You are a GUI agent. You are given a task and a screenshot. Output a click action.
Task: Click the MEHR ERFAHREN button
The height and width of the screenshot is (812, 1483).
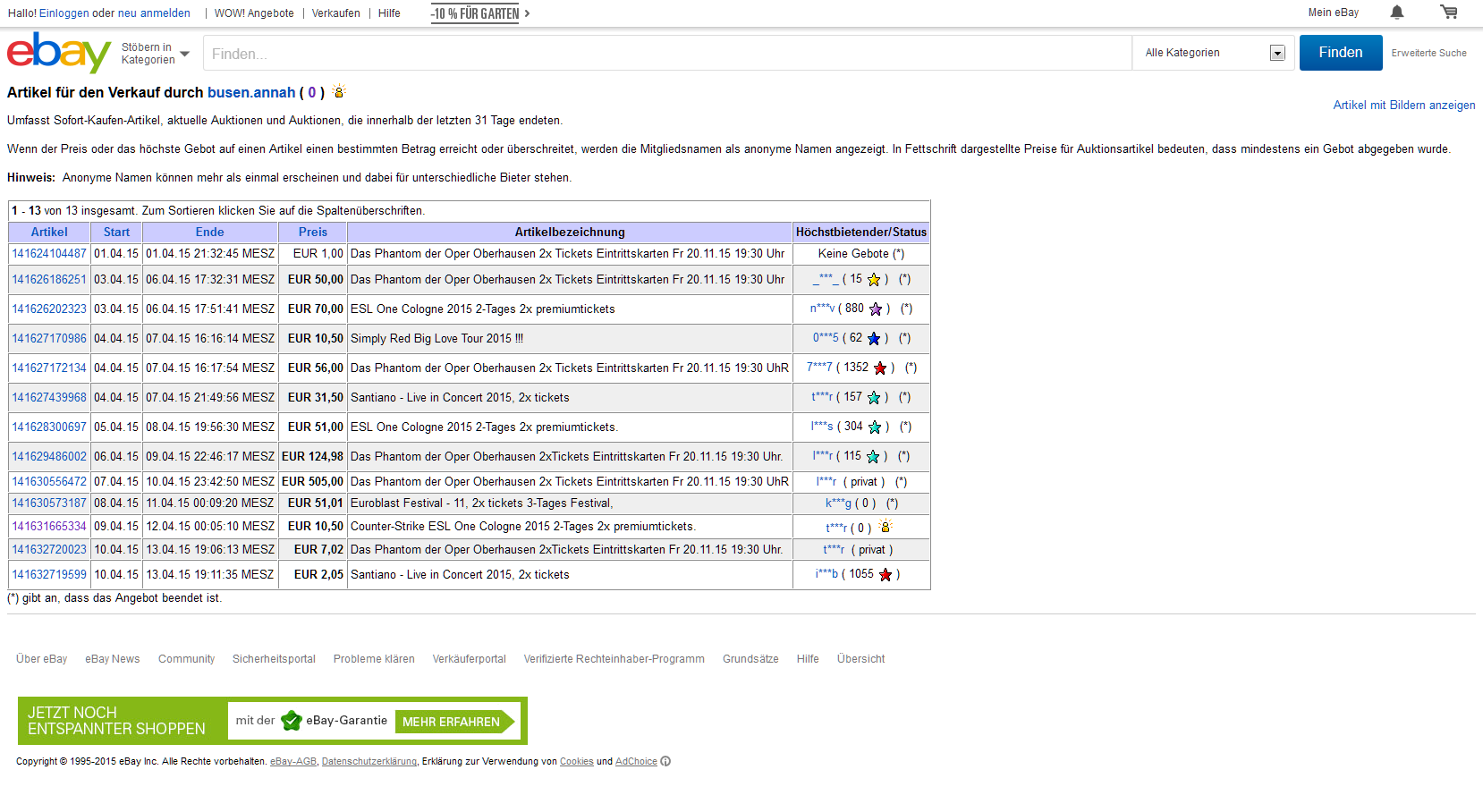click(x=455, y=722)
